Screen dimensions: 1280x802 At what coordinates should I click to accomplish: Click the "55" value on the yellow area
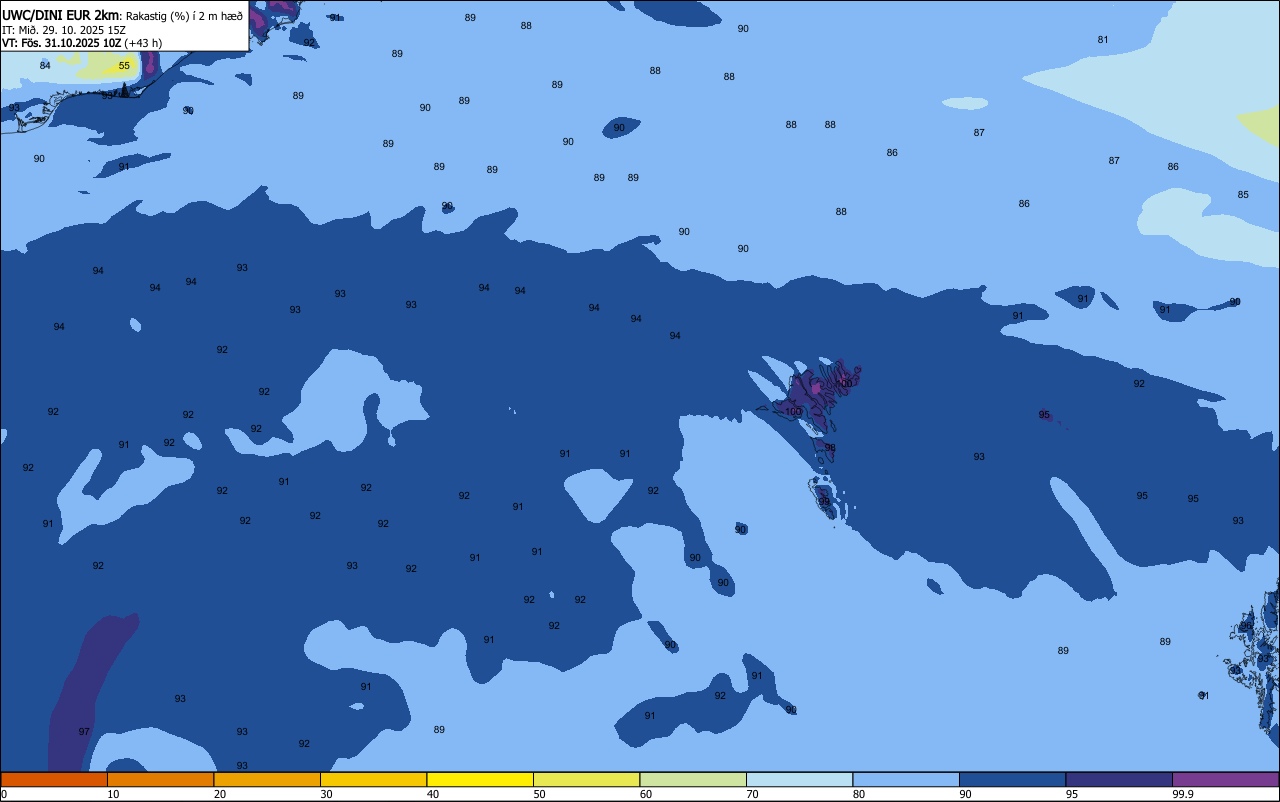coord(124,66)
